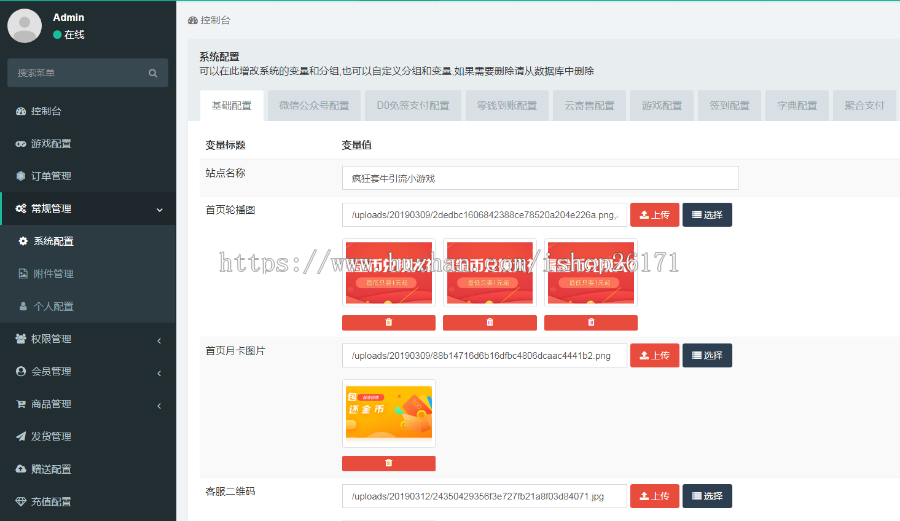Click the 系统配置 gear icon

(x=23, y=241)
